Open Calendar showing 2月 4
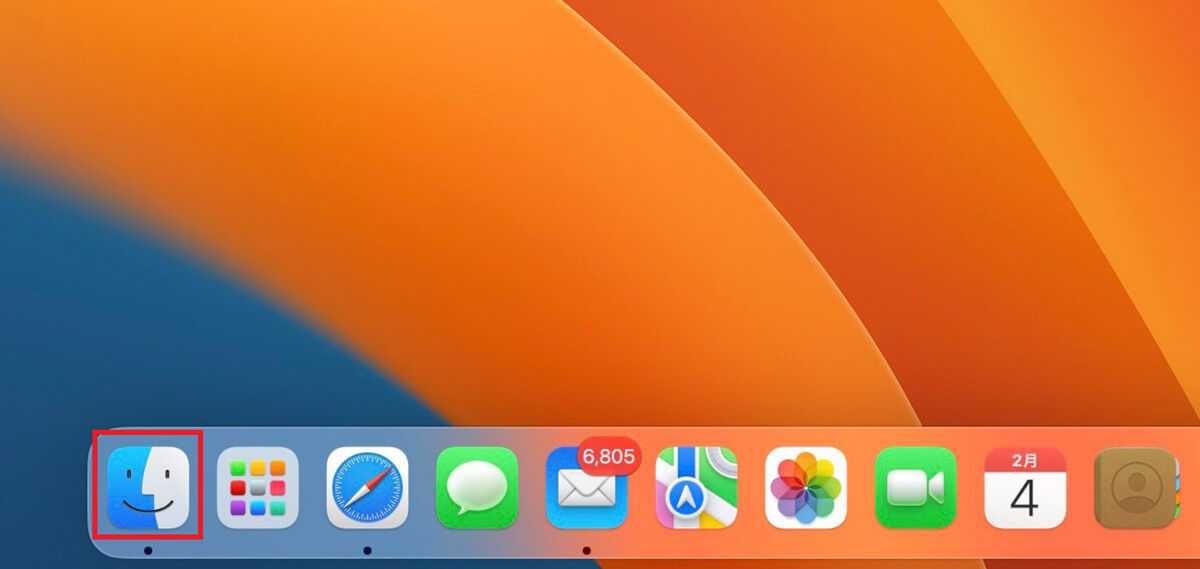 (1025, 487)
